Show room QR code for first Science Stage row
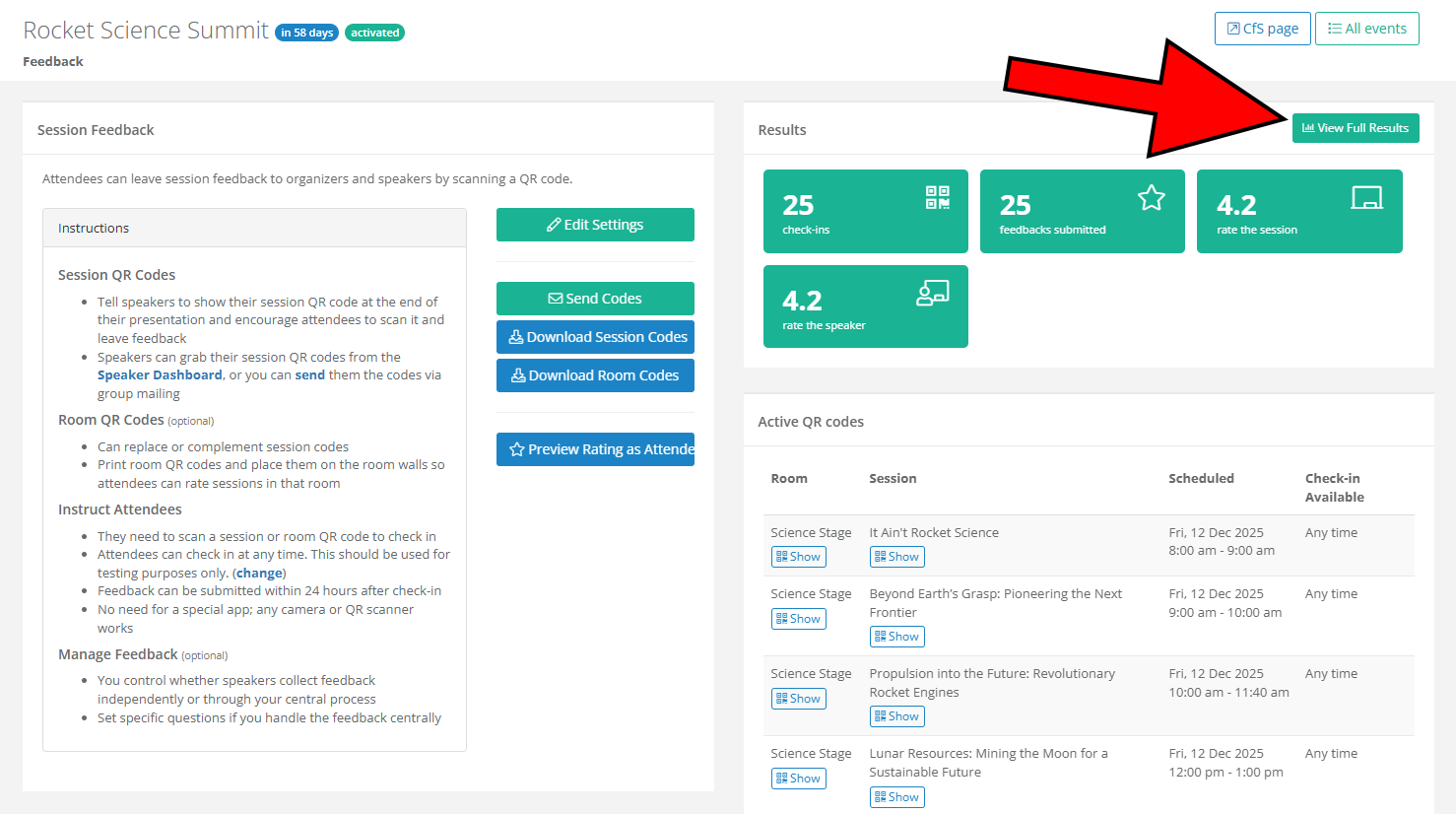This screenshot has width=1456, height=814. (x=798, y=557)
